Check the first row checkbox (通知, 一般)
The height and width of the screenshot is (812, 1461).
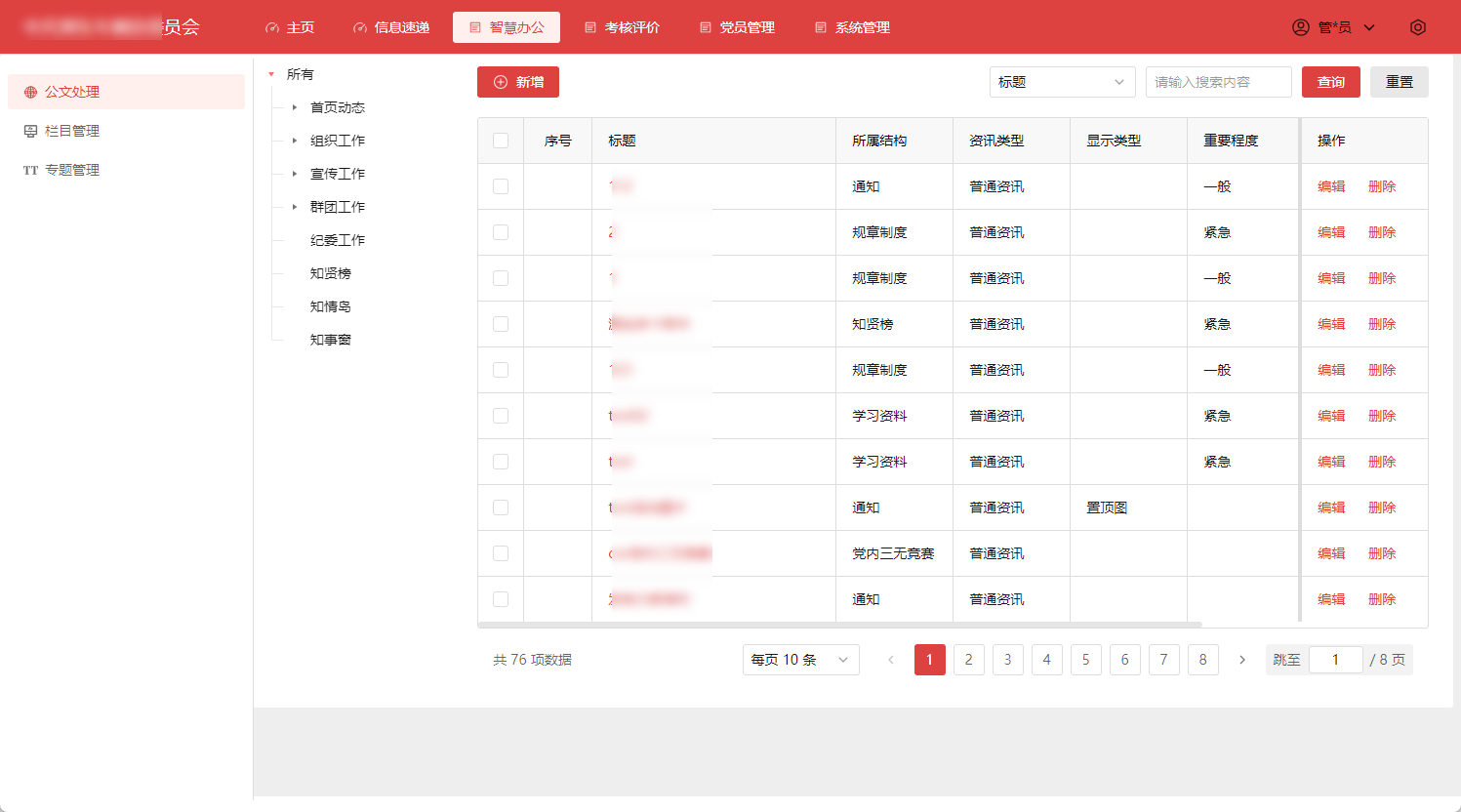pos(501,186)
